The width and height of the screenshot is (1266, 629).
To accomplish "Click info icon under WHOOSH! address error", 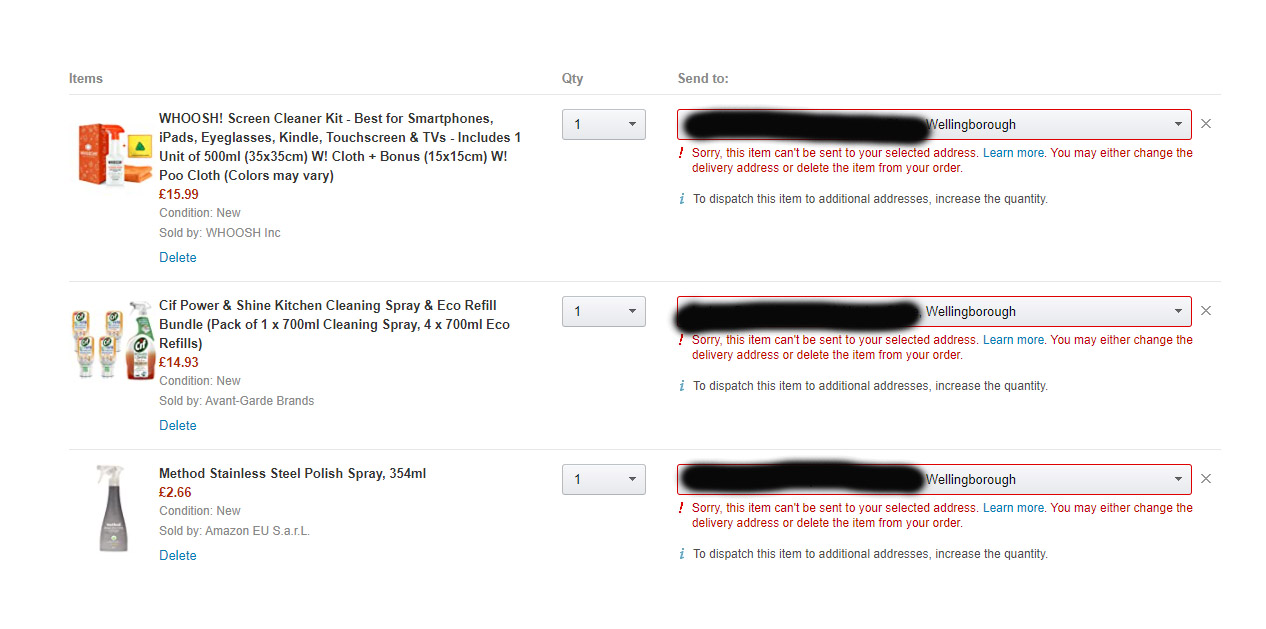I will pos(682,199).
